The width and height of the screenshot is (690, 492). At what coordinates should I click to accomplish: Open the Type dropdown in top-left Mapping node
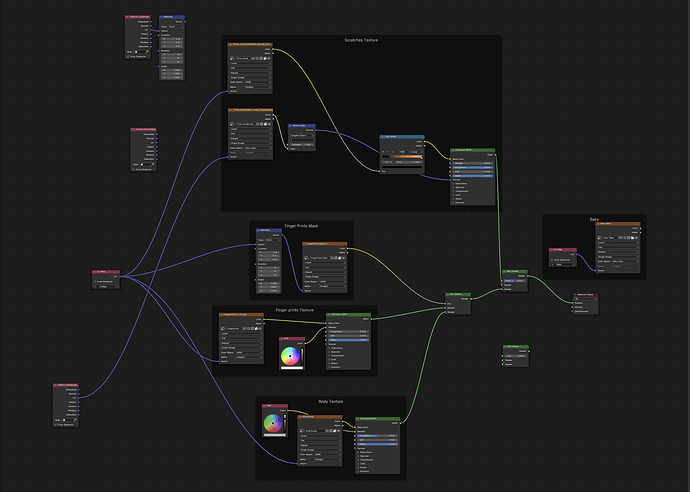176,26
